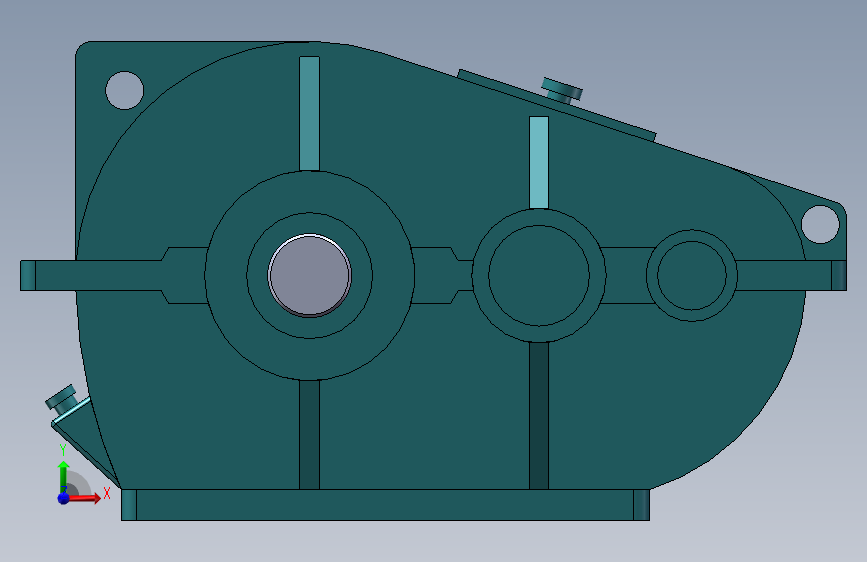Select the gray output shaft end face
This screenshot has height=562, width=867.
[310, 275]
